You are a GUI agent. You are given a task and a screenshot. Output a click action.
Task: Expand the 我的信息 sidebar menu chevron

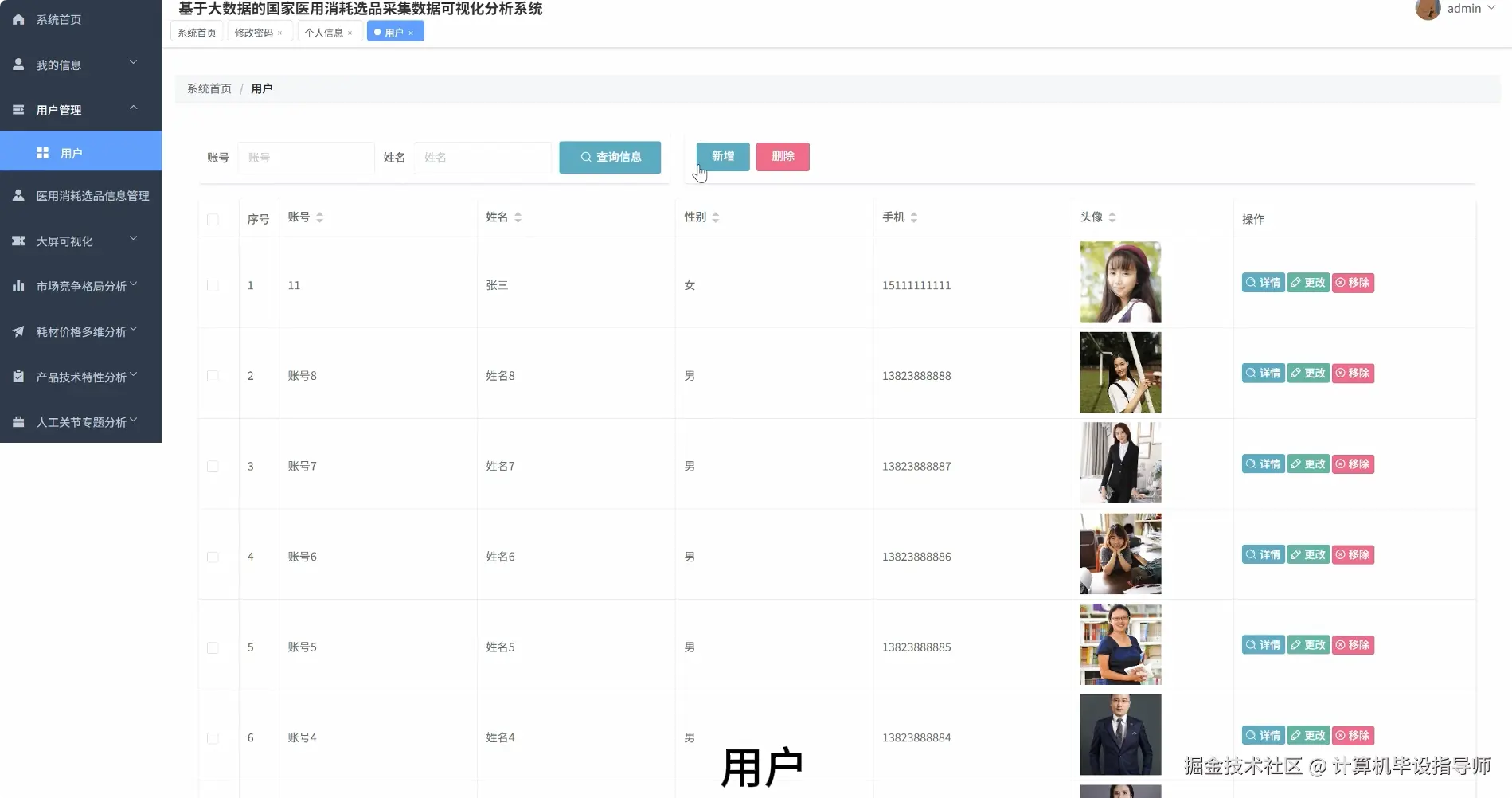(x=134, y=62)
